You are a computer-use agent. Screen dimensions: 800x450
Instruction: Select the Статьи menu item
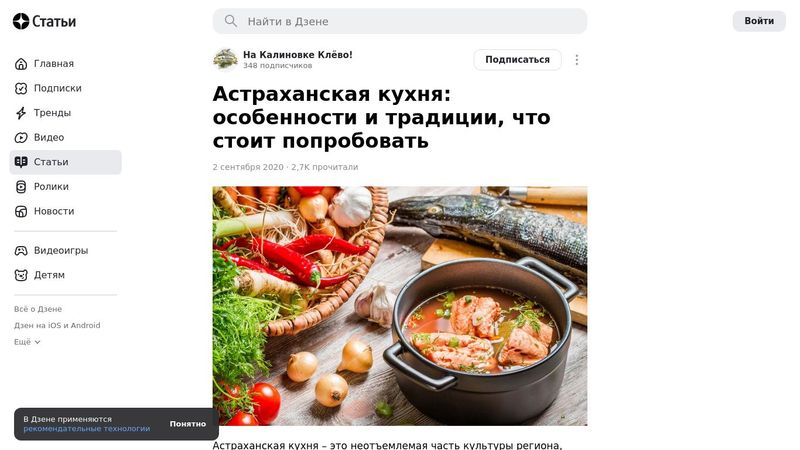coord(65,162)
